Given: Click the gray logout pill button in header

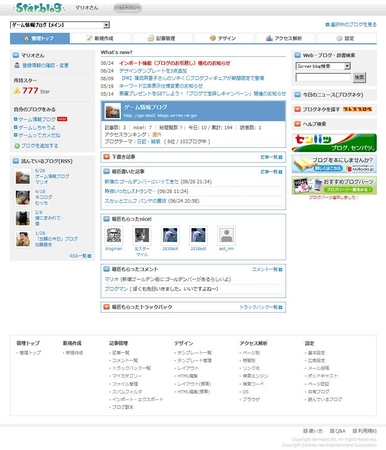Looking at the screenshot, I should click(x=127, y=8).
